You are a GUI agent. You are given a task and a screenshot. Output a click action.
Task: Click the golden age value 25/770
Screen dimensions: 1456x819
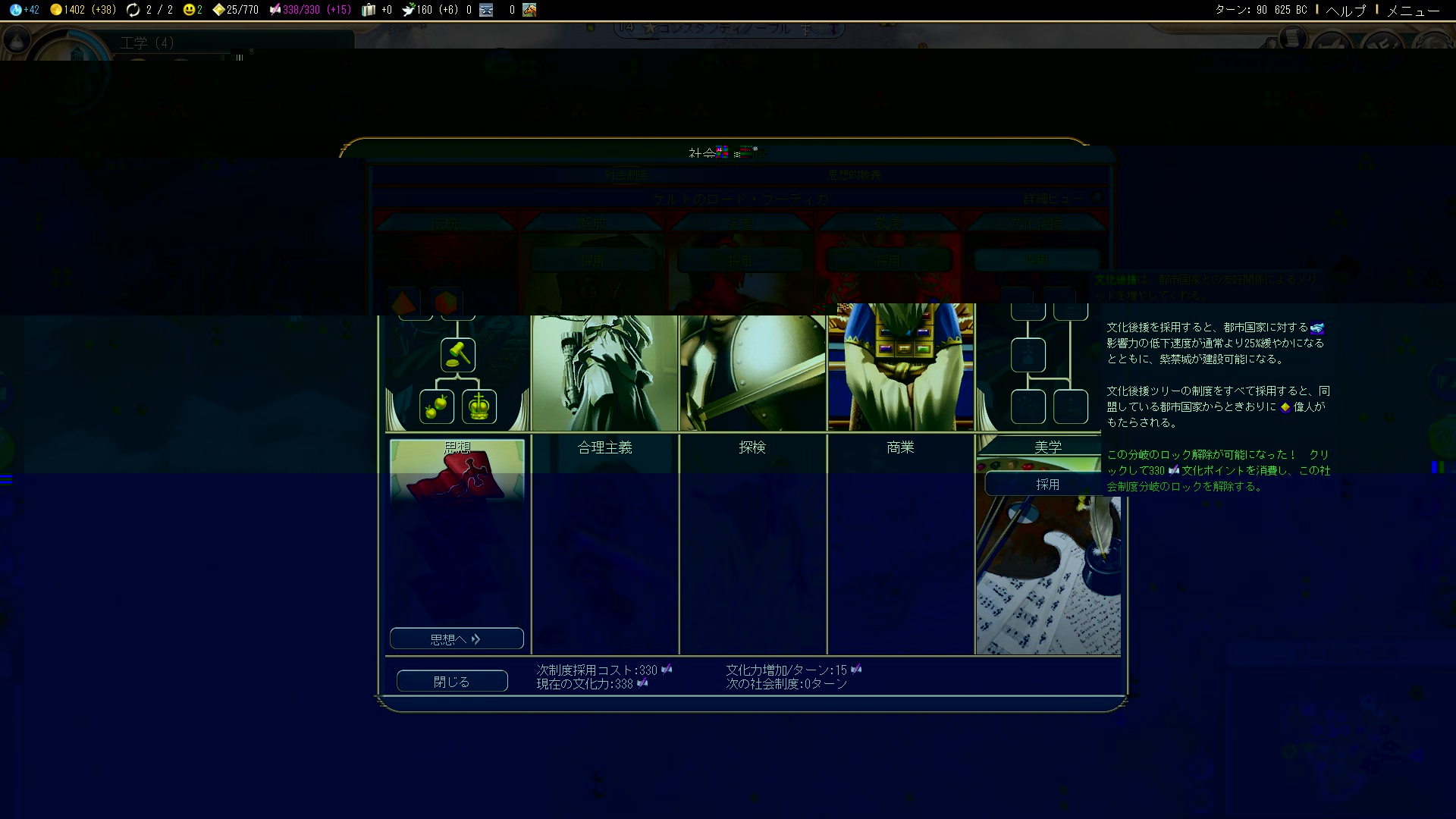tap(243, 10)
